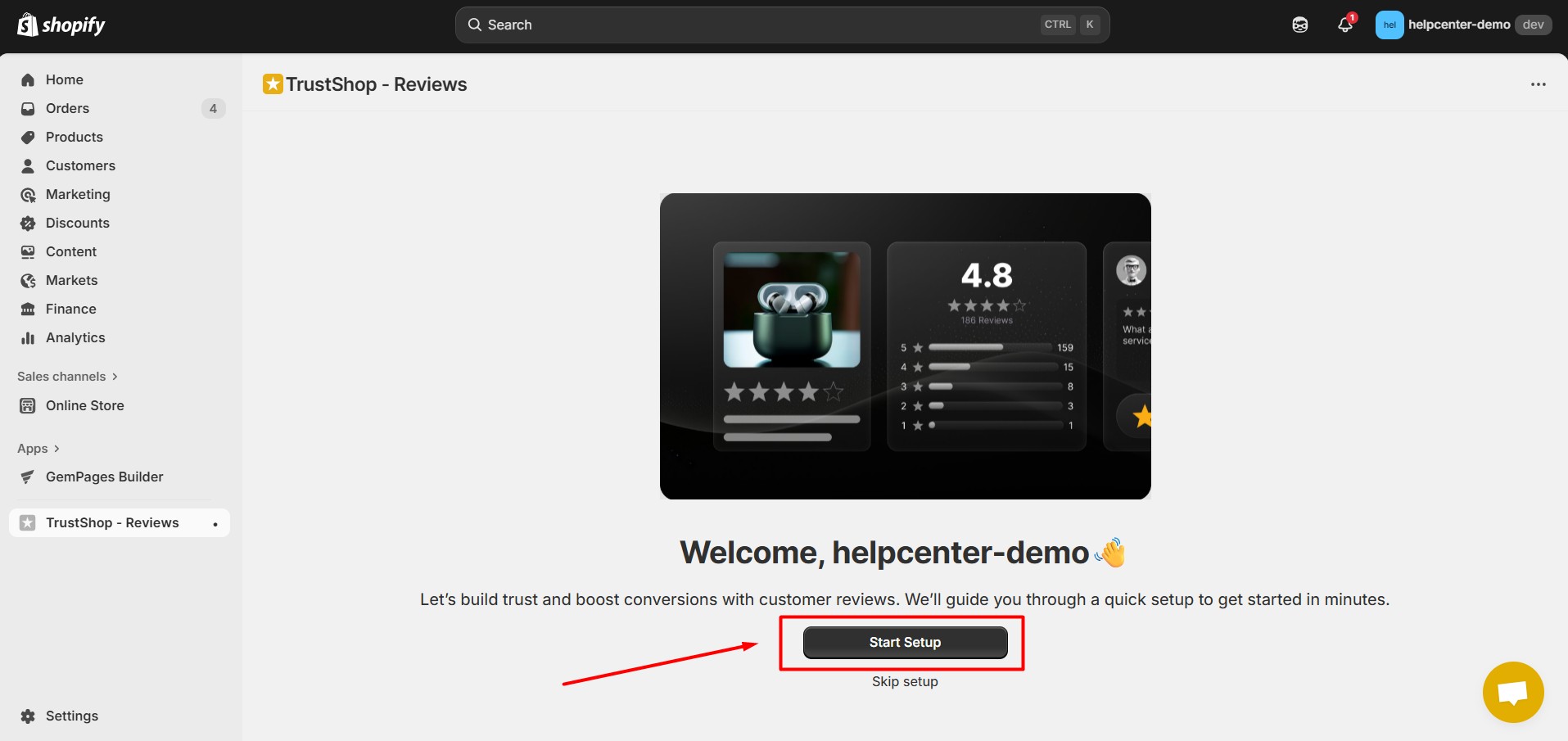Viewport: 1568px width, 741px height.
Task: Open the helpcenter-demo store account menu
Action: click(x=1462, y=25)
